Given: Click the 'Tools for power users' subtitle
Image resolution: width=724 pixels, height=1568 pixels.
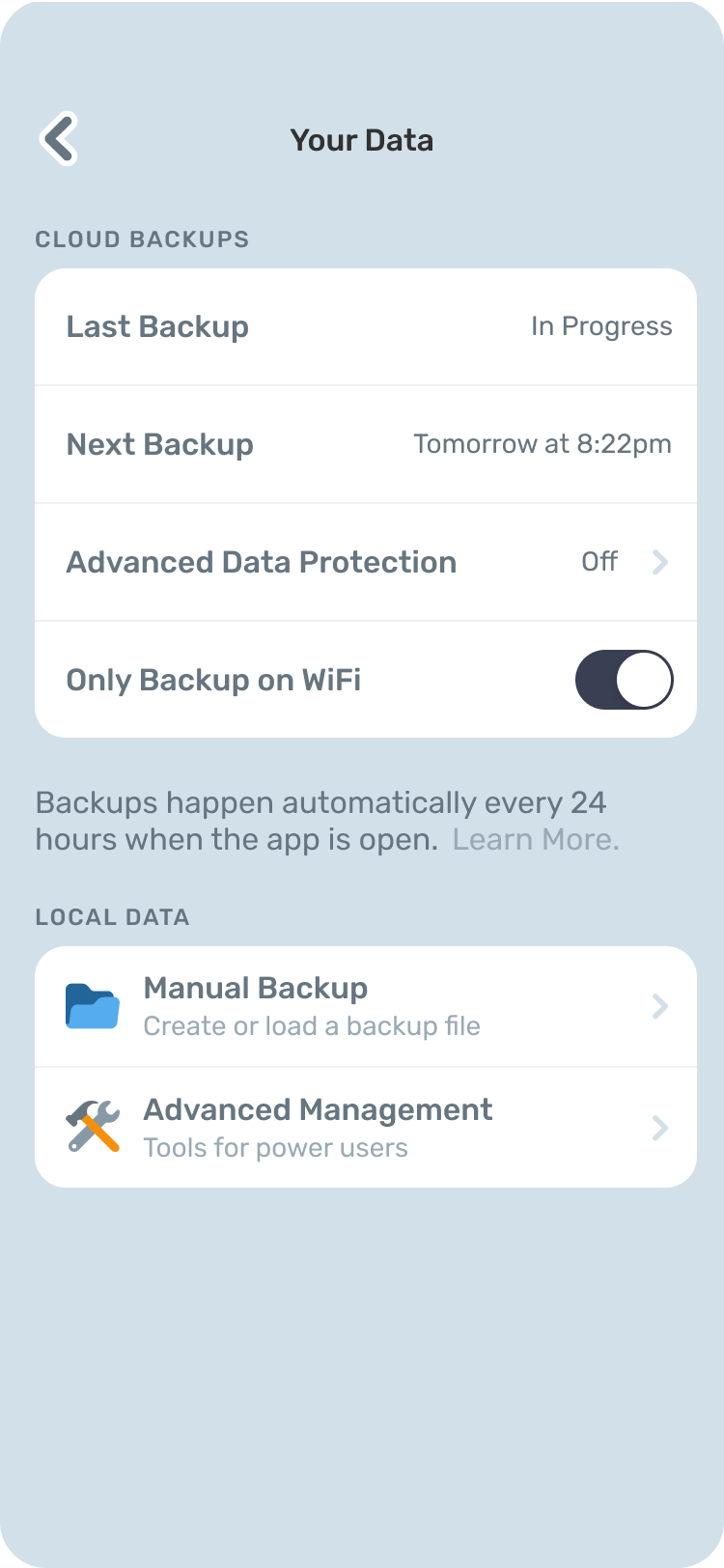Looking at the screenshot, I should (x=276, y=1147).
